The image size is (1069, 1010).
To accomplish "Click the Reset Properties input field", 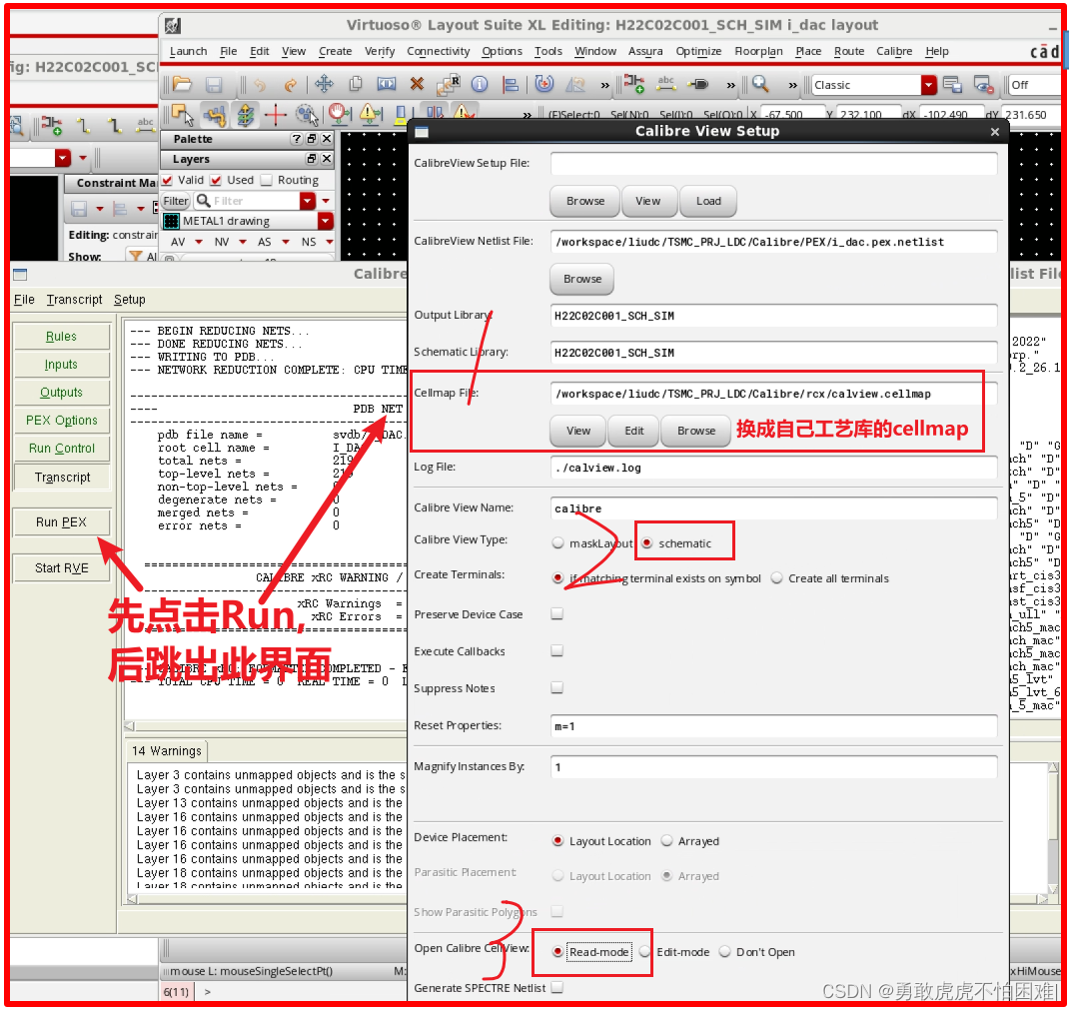I will click(x=773, y=726).
